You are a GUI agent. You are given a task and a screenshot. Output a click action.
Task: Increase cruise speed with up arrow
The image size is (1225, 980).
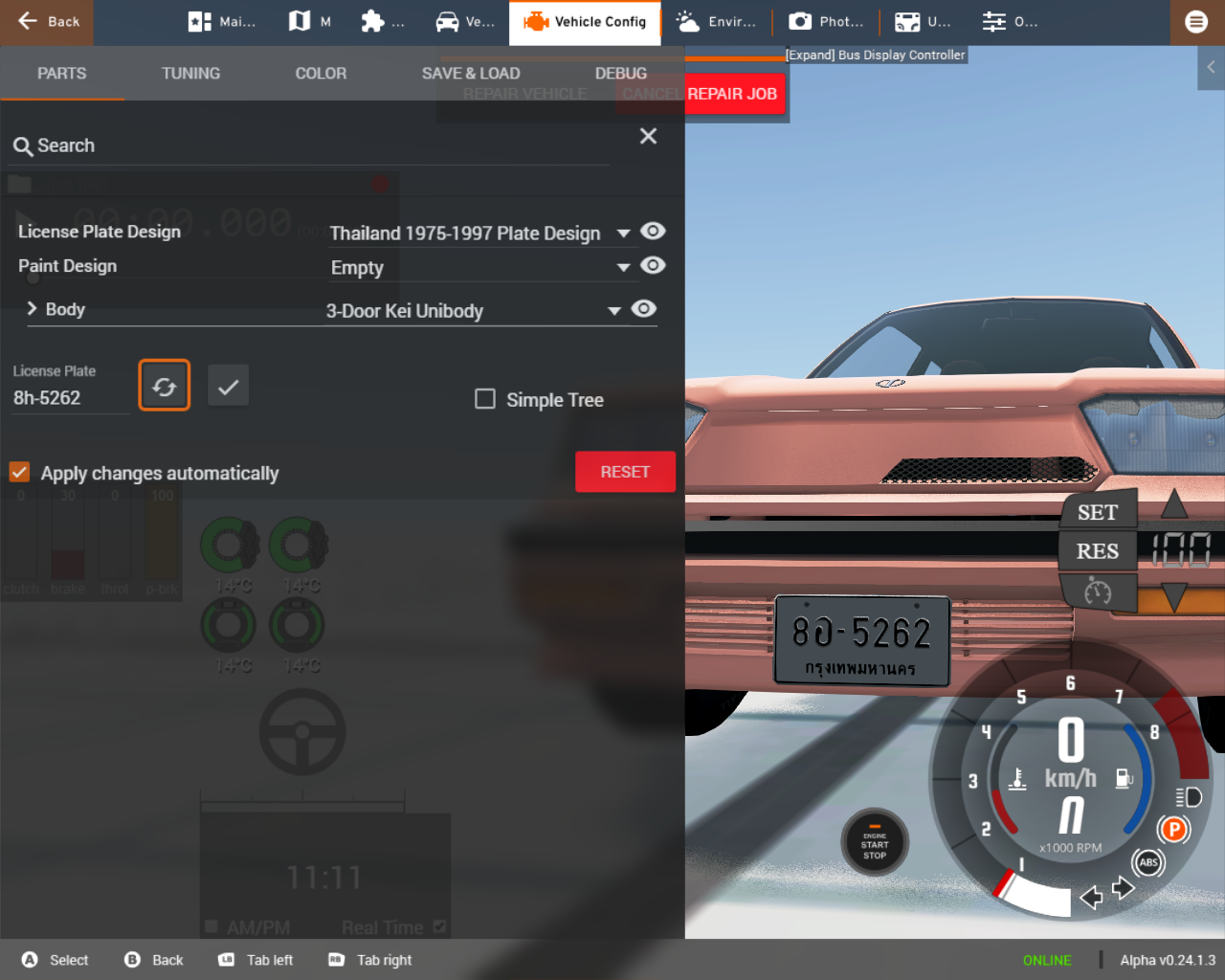click(x=1174, y=502)
